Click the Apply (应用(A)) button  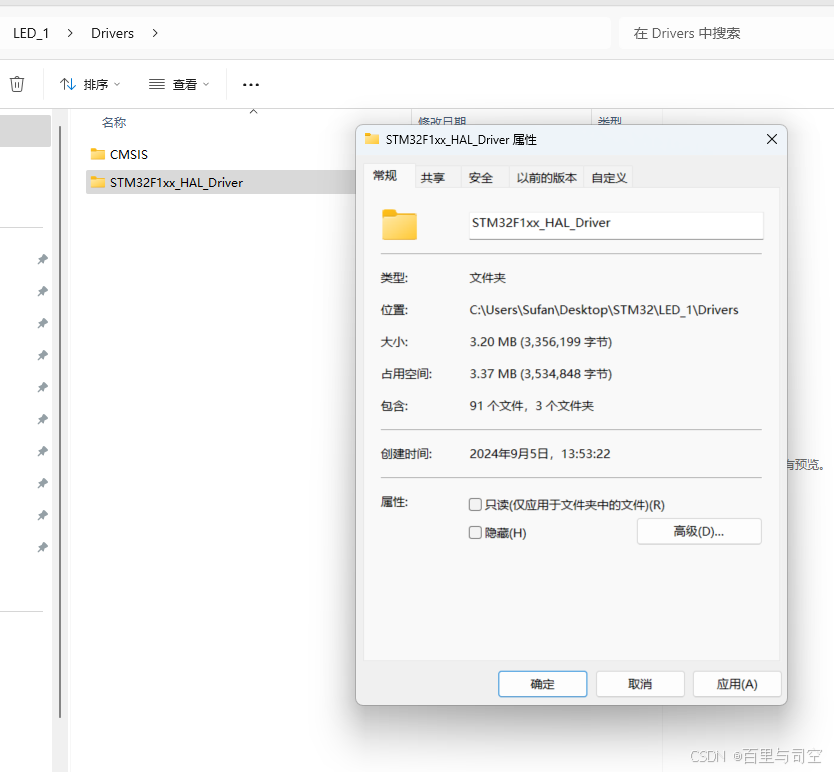pyautogui.click(x=737, y=684)
